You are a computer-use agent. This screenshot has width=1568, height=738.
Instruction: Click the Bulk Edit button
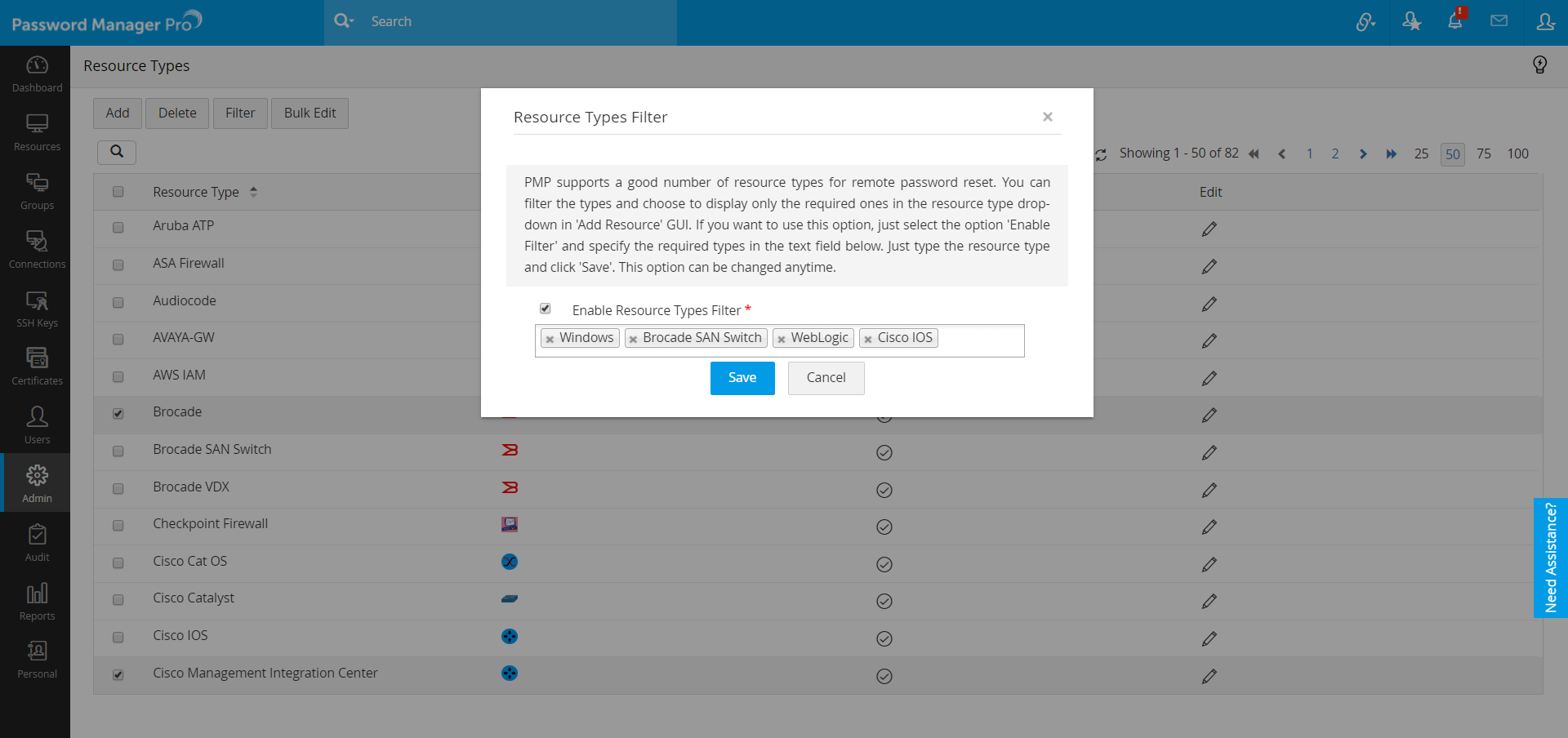pos(310,113)
